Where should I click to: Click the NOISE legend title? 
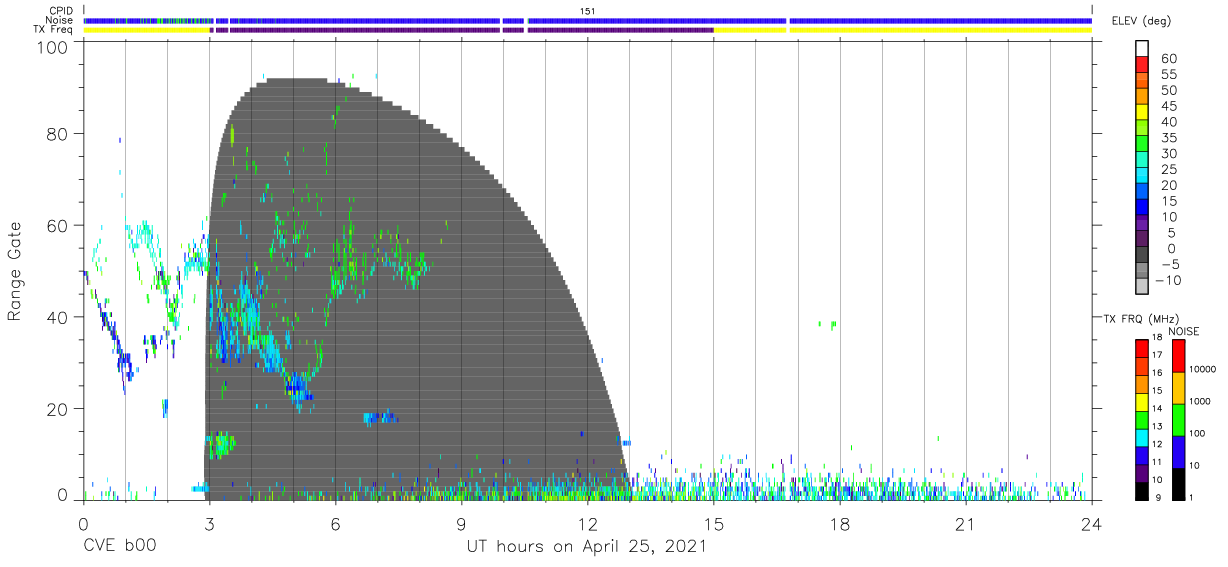coord(1183,331)
